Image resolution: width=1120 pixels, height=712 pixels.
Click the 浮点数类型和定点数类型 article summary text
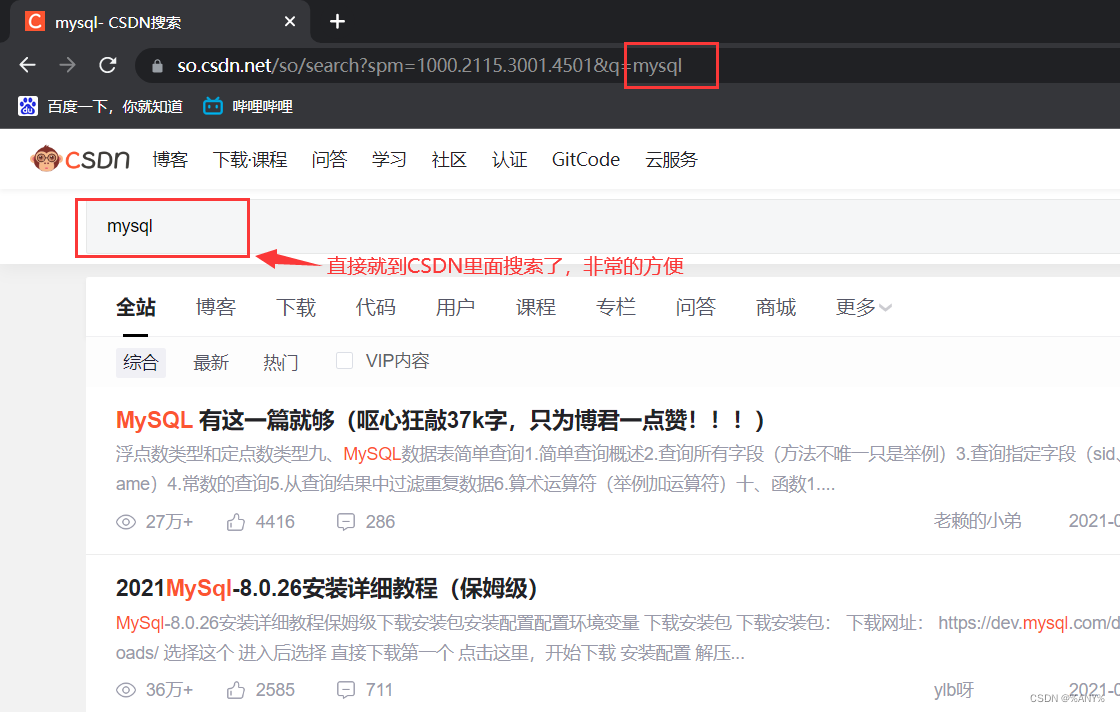(x=618, y=468)
